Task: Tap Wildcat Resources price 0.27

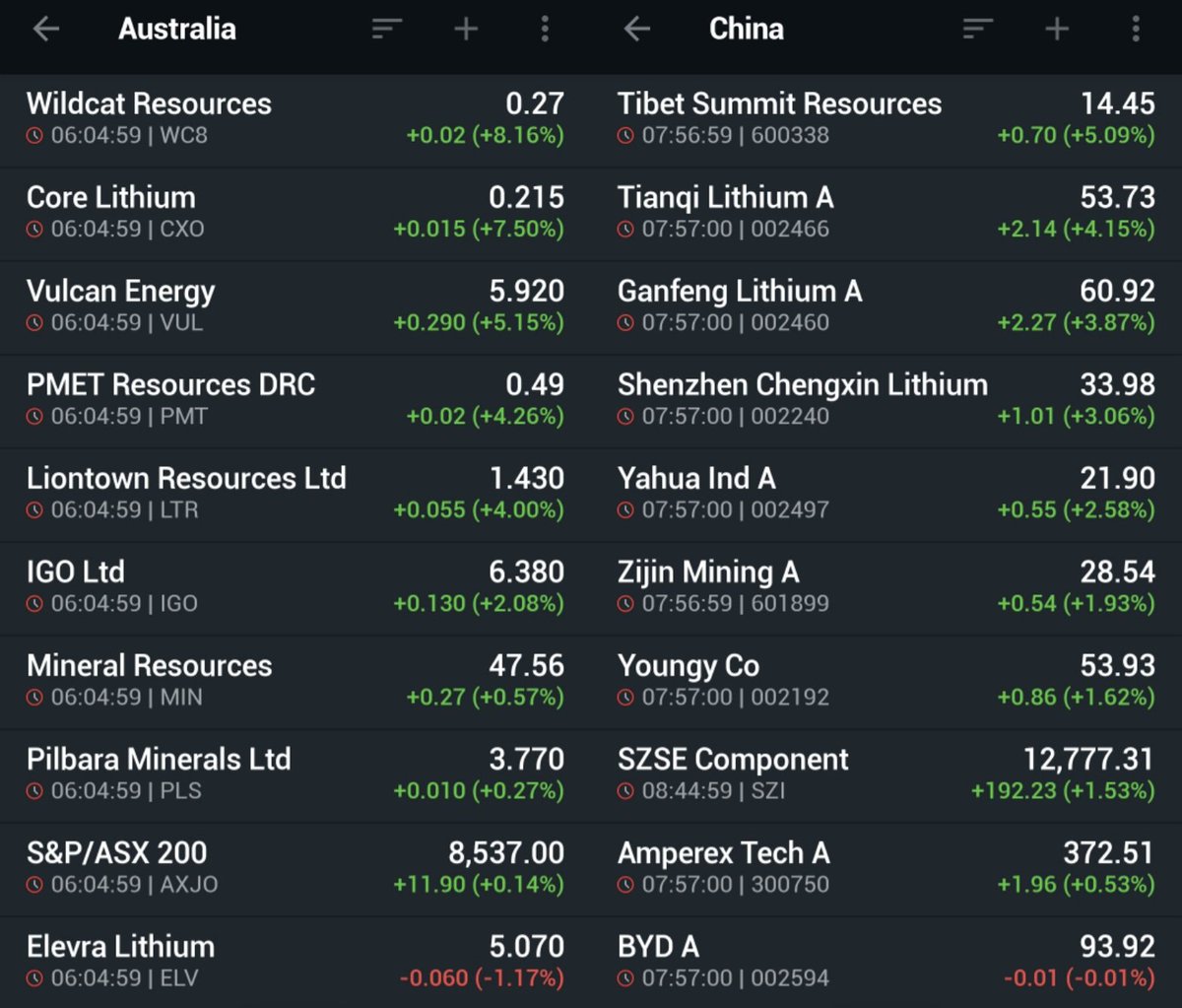Action: 535,103
